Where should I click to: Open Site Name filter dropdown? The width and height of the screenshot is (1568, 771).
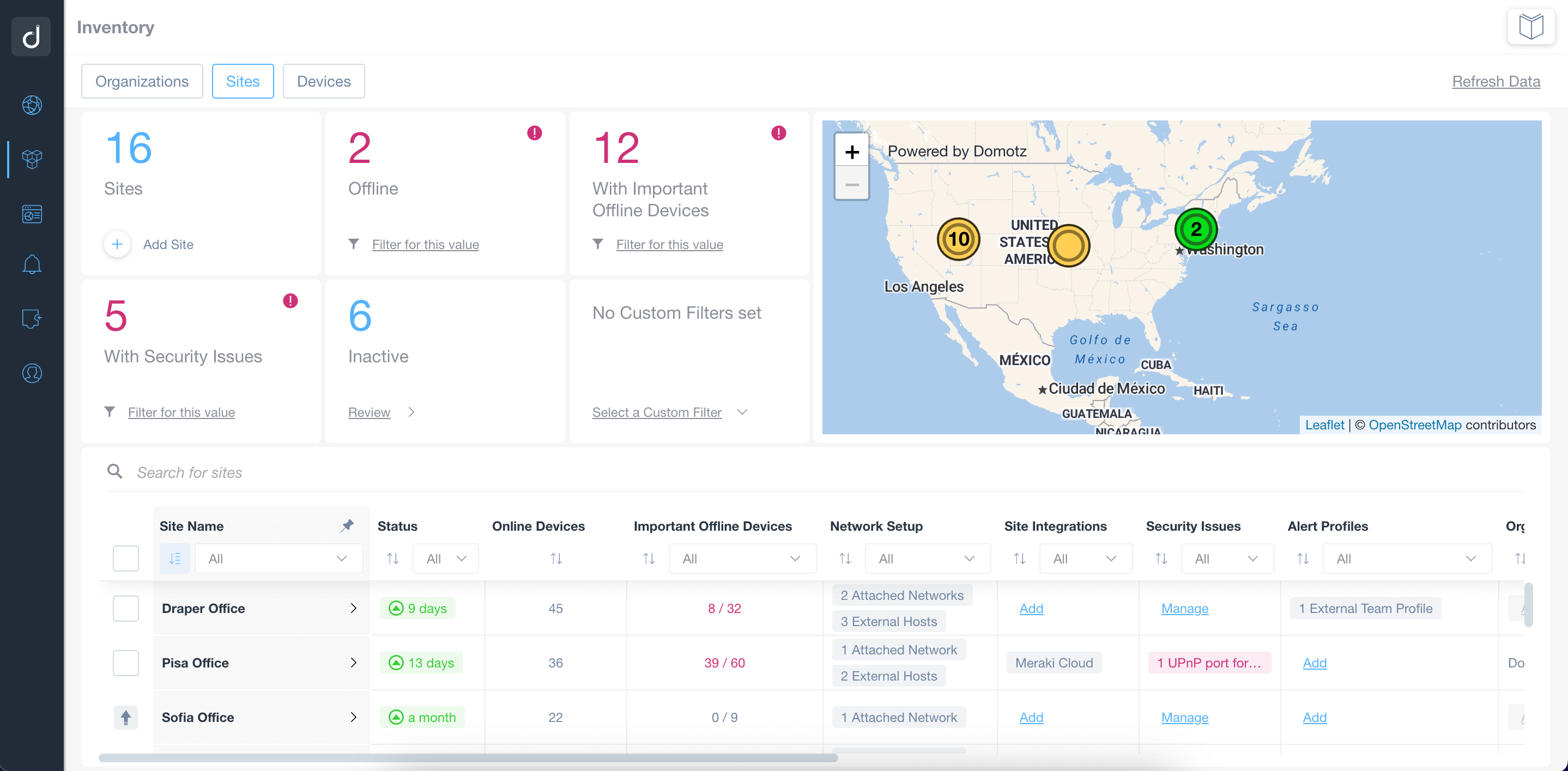point(279,558)
